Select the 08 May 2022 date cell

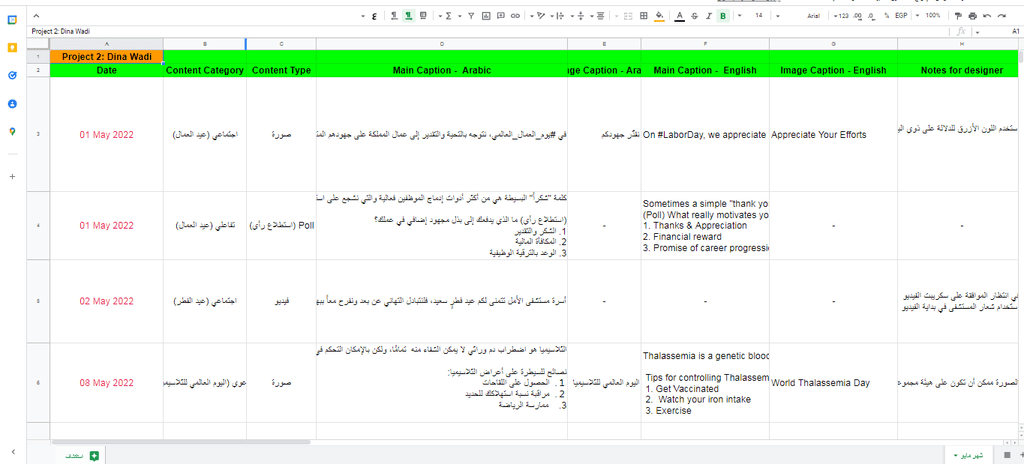[x=106, y=383]
